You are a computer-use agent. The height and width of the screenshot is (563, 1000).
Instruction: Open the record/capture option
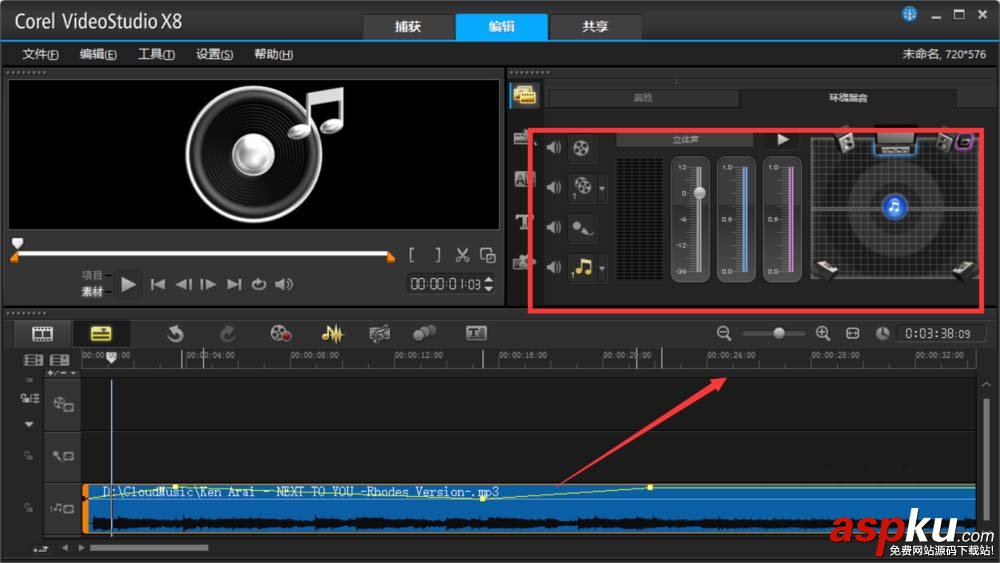pyautogui.click(x=281, y=333)
